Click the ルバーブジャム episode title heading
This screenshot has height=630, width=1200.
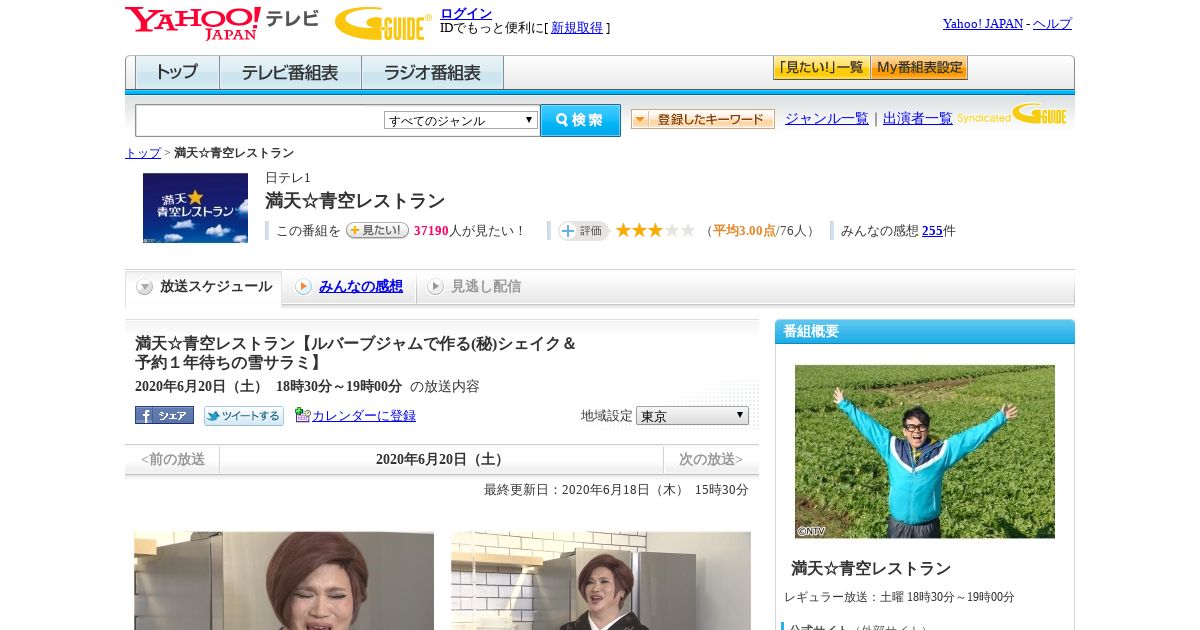click(x=356, y=353)
